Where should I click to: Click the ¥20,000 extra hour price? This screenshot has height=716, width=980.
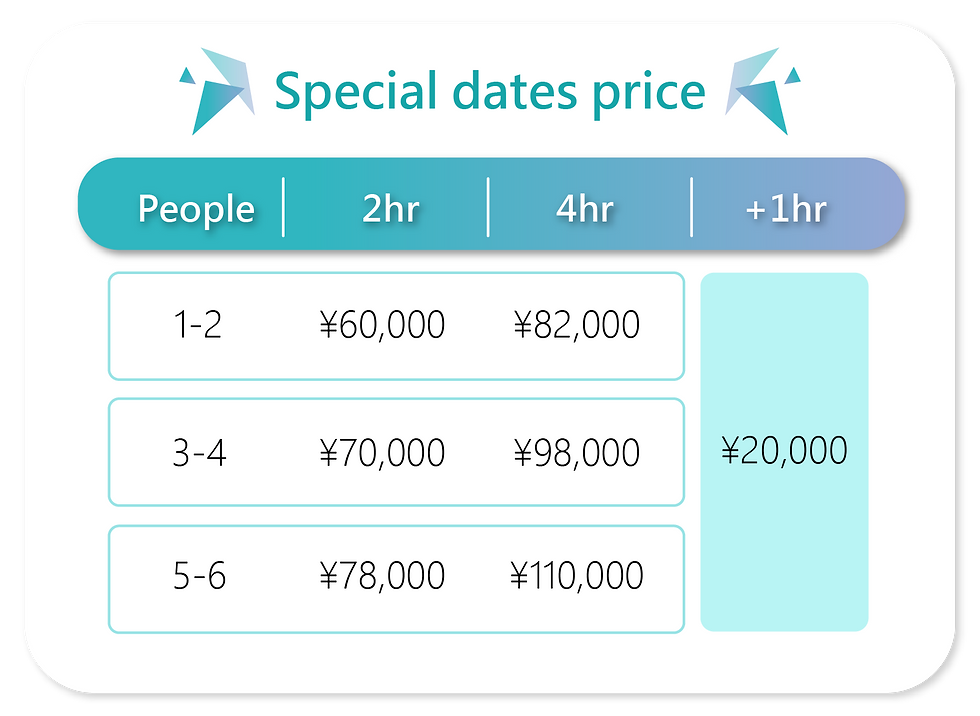pyautogui.click(x=784, y=451)
